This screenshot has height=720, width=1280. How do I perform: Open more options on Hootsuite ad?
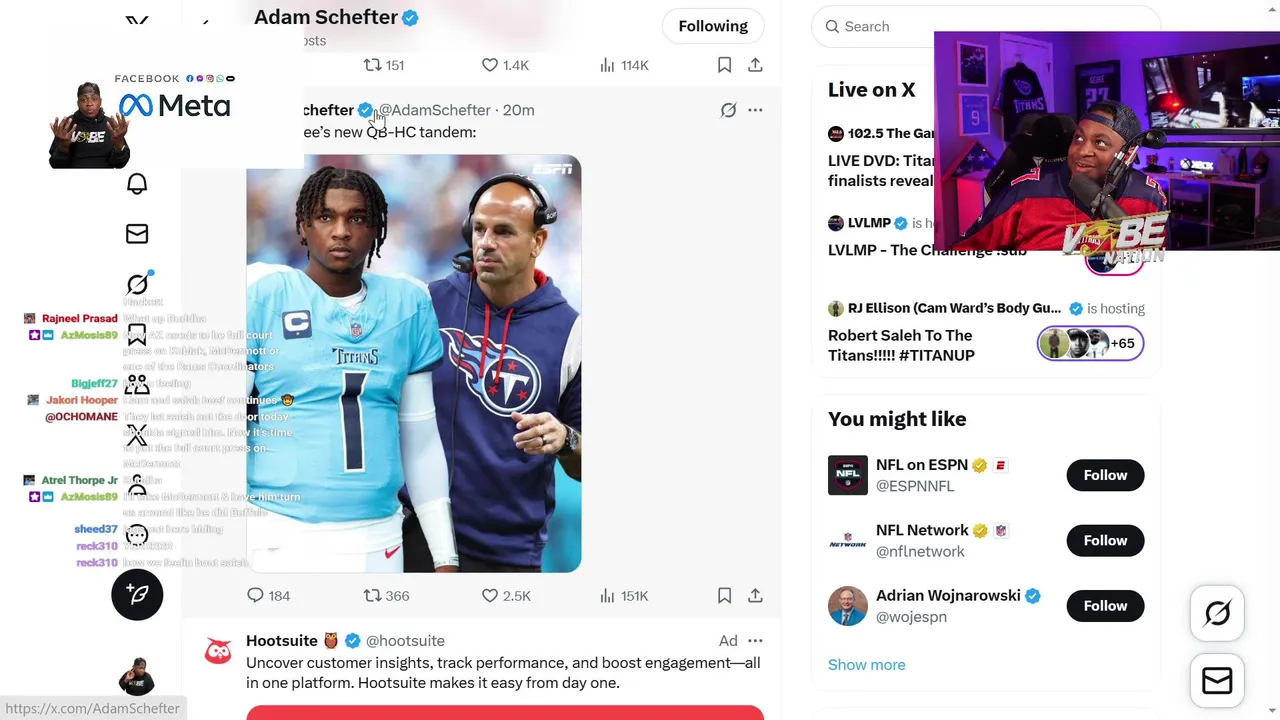click(755, 641)
